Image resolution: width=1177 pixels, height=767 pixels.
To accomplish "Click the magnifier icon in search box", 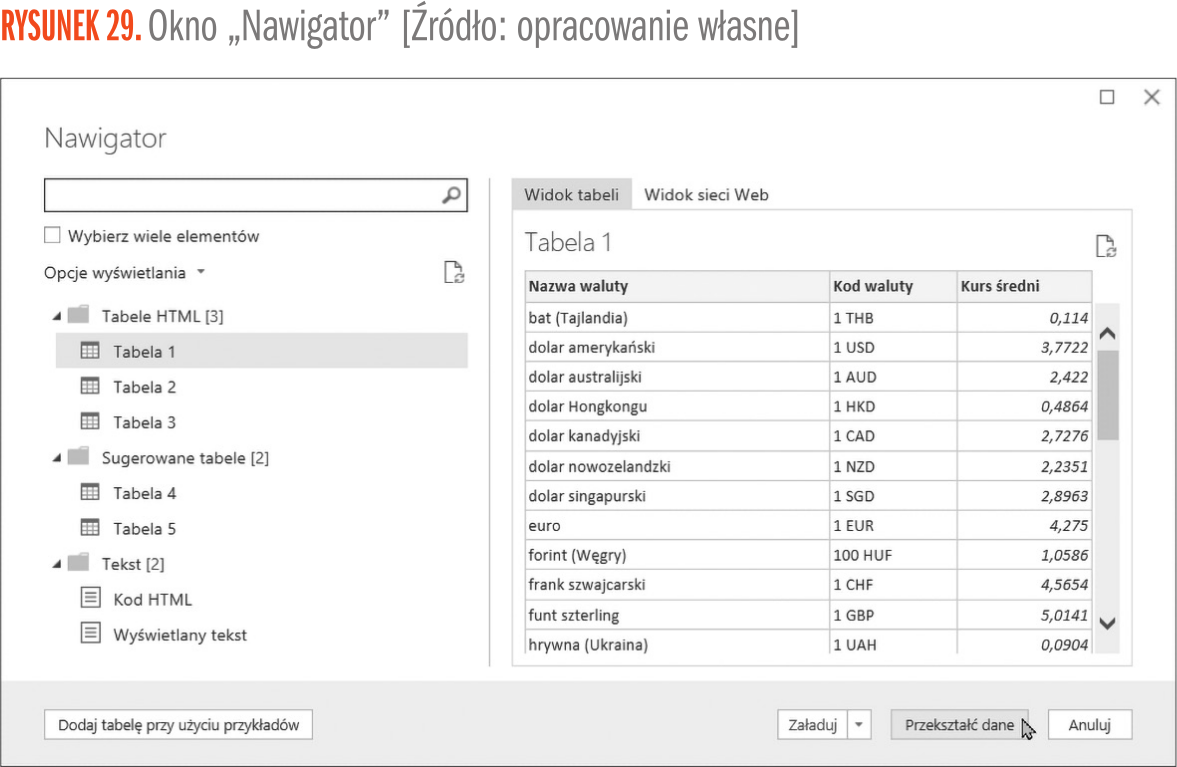I will coord(452,196).
